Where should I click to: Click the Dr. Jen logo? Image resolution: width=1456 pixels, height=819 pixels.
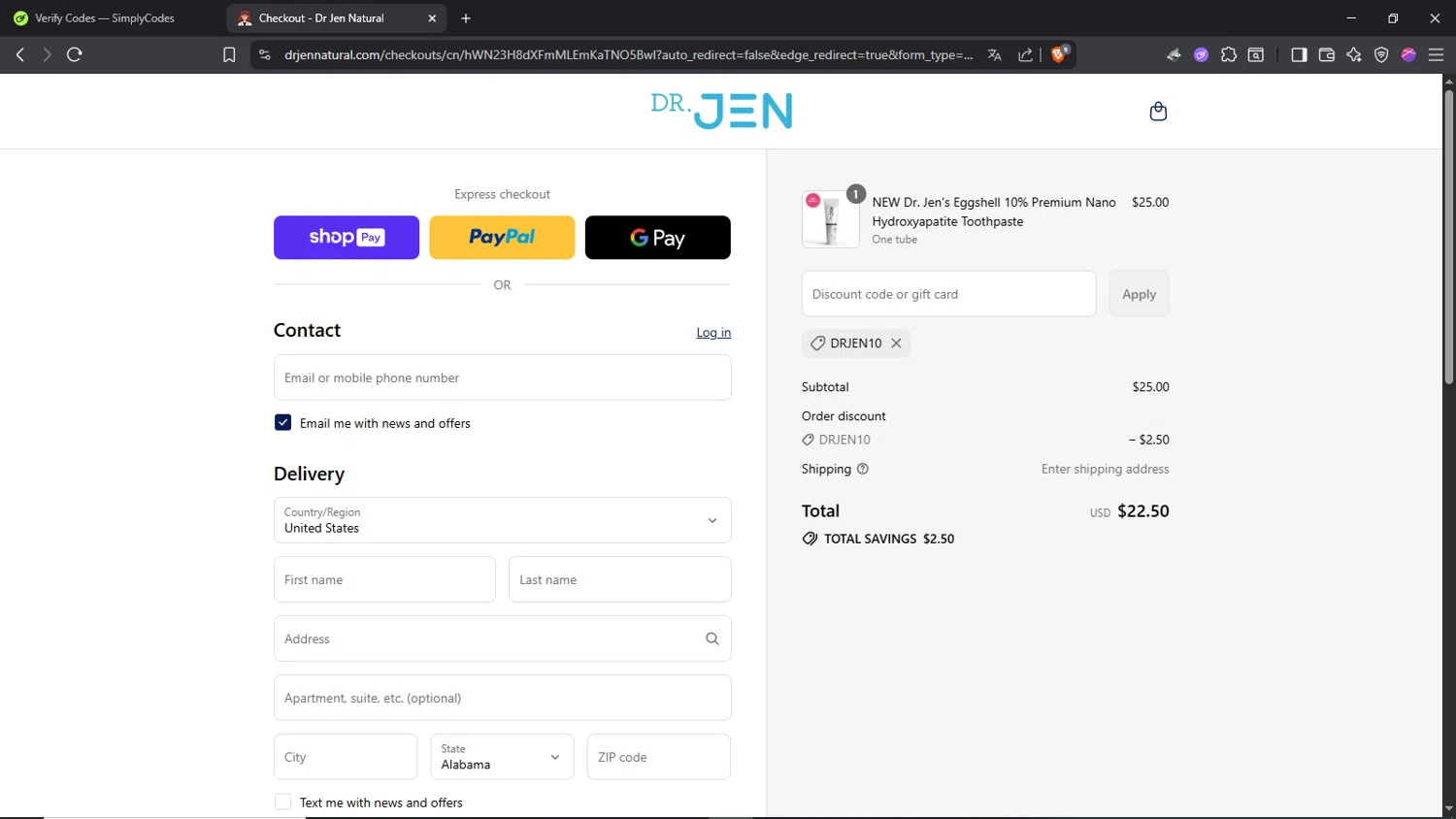click(721, 111)
